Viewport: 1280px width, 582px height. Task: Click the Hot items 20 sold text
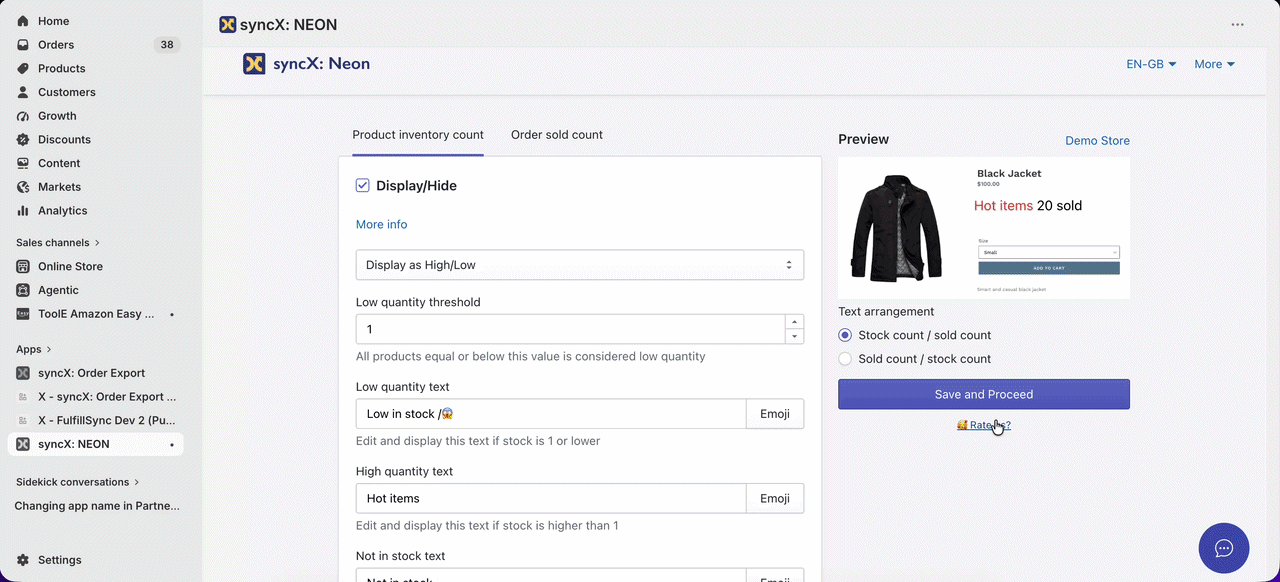[x=1028, y=206]
